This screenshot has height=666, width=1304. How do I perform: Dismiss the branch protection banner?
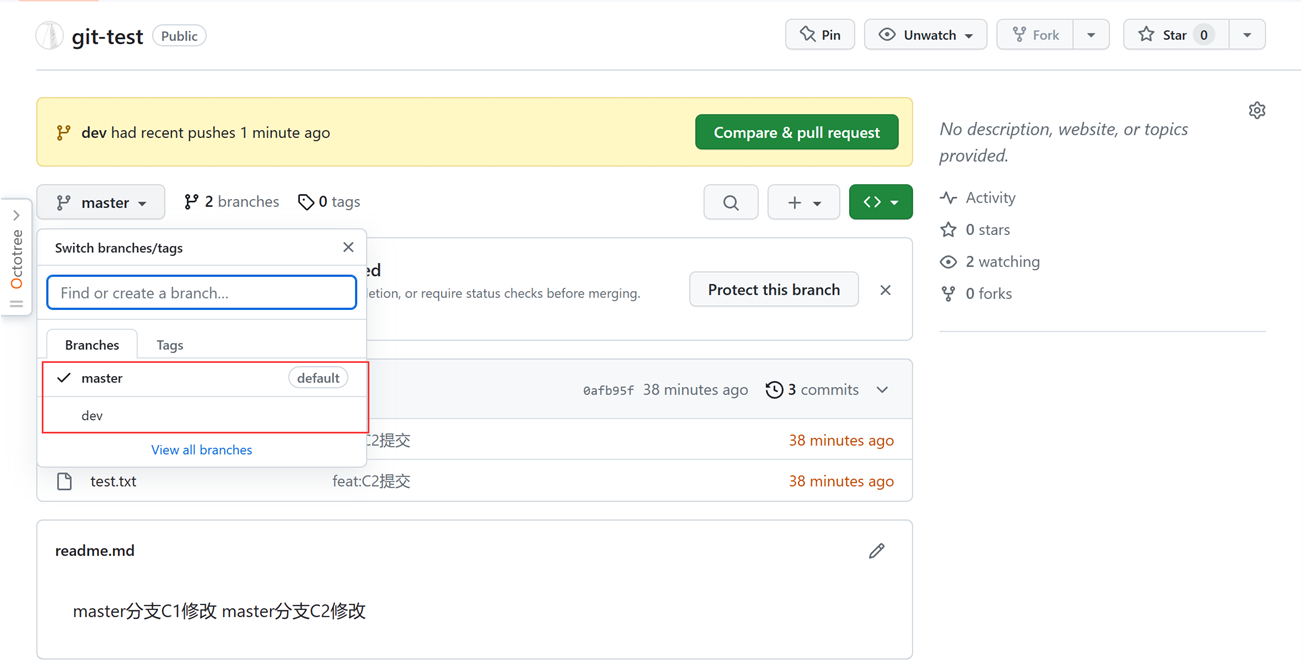point(885,290)
